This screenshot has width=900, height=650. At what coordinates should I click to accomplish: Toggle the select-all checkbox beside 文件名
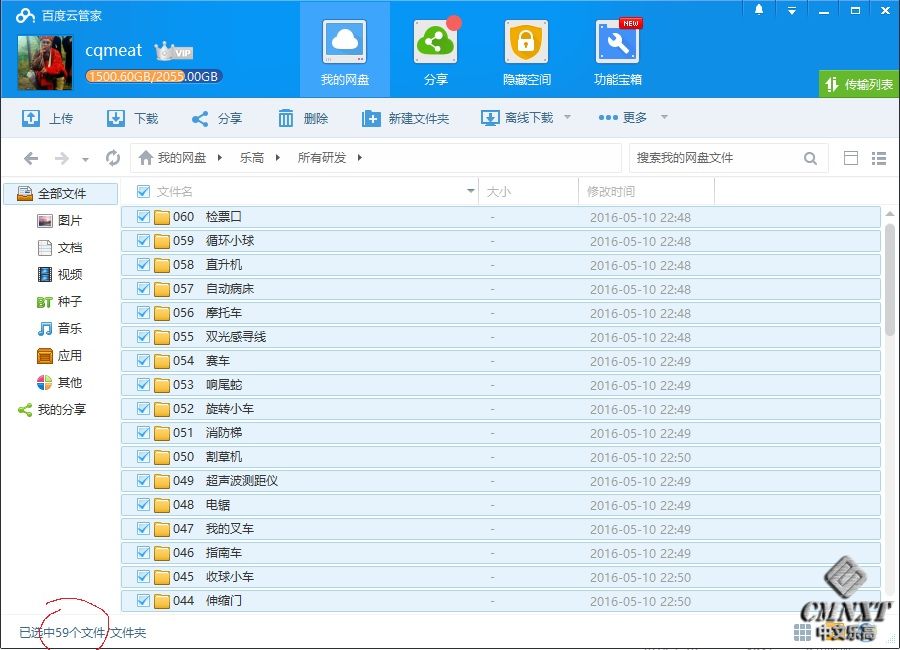[x=143, y=191]
